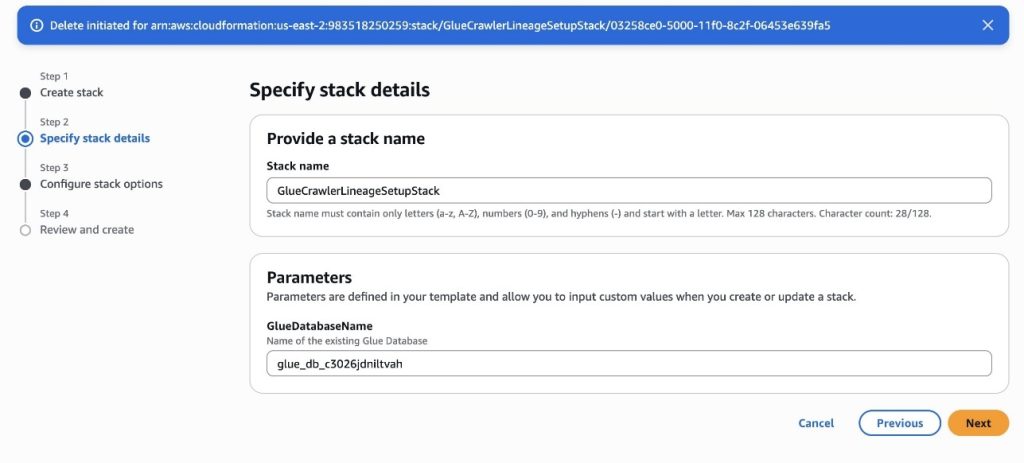The width and height of the screenshot is (1024, 463).
Task: Click into the GlueDatabaseName text field
Action: pos(629,364)
